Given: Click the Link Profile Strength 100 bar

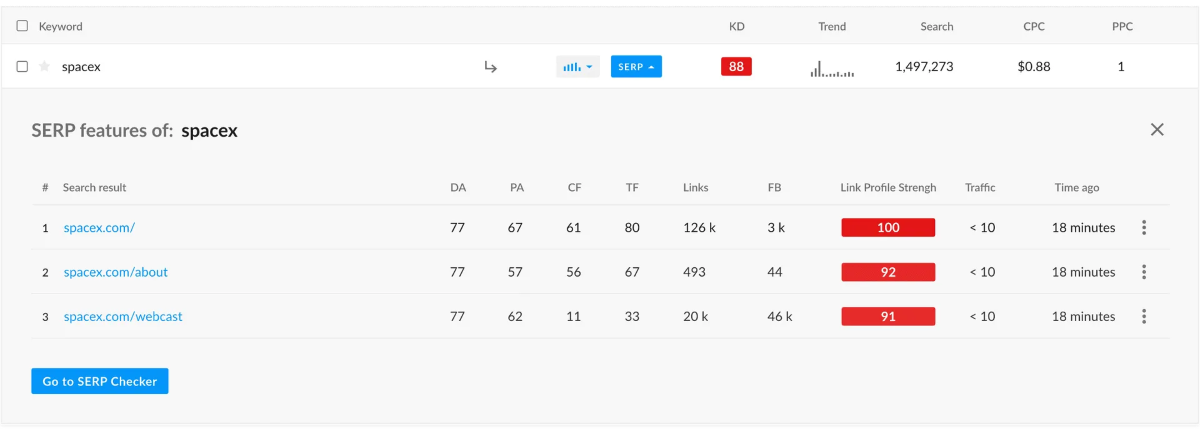Looking at the screenshot, I should pos(888,228).
